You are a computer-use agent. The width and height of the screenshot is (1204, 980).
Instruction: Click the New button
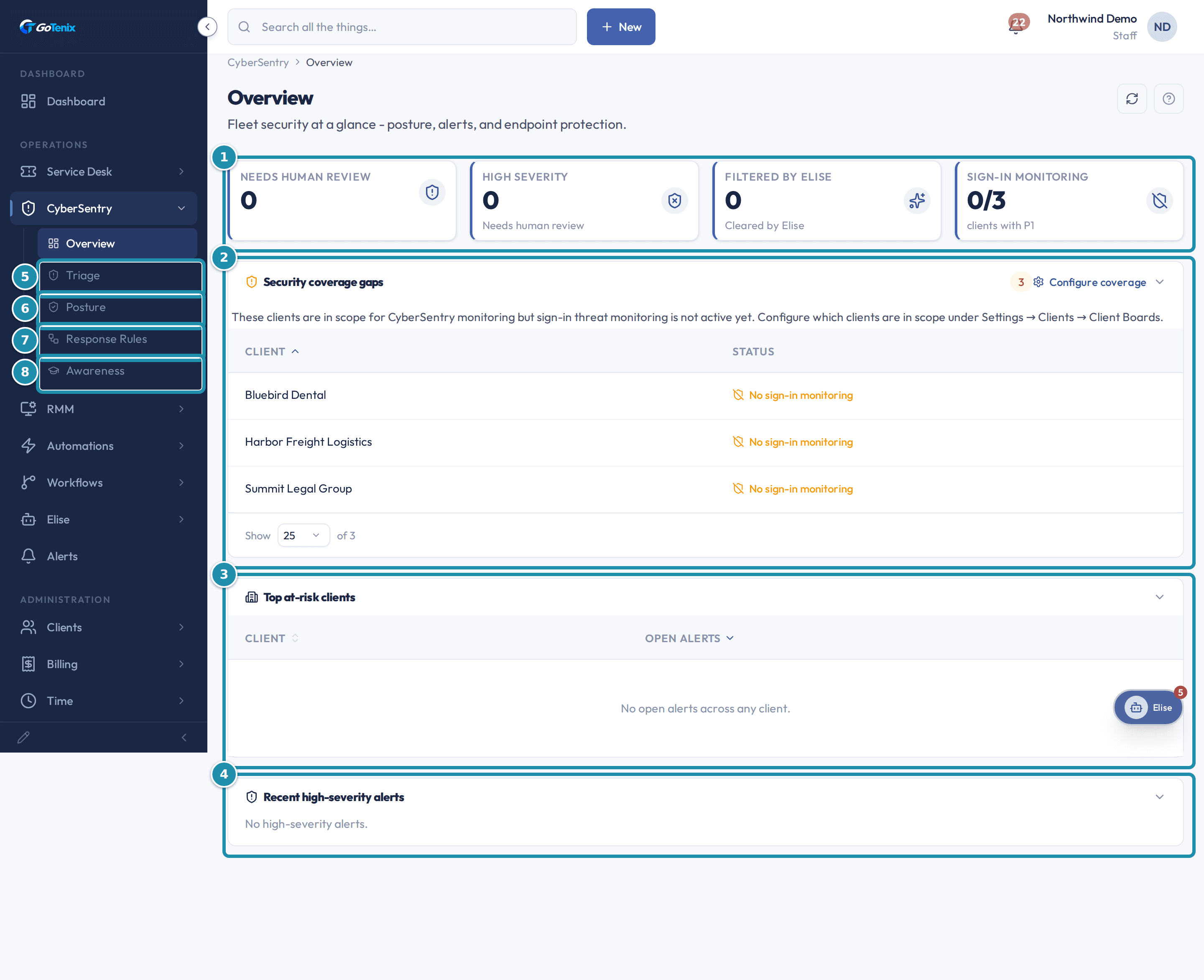tap(621, 26)
